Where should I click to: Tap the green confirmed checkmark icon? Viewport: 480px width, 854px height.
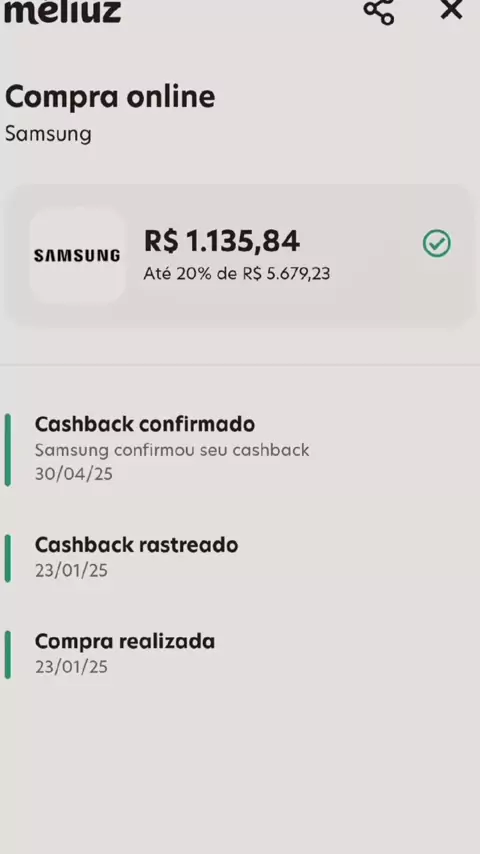[437, 243]
